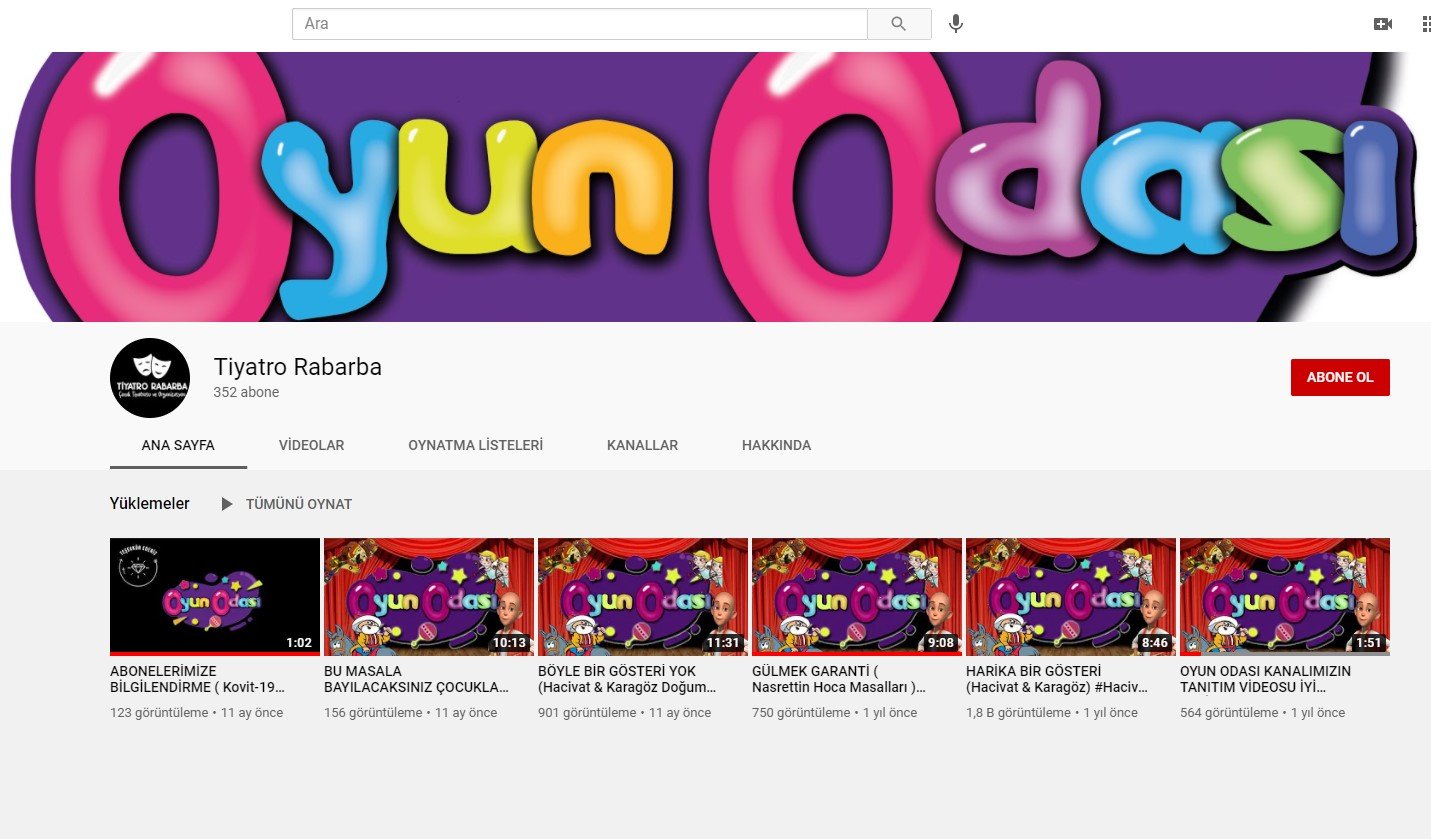This screenshot has height=839, width=1431.
Task: Select the ANA SAYFA tab
Action: pyautogui.click(x=177, y=445)
